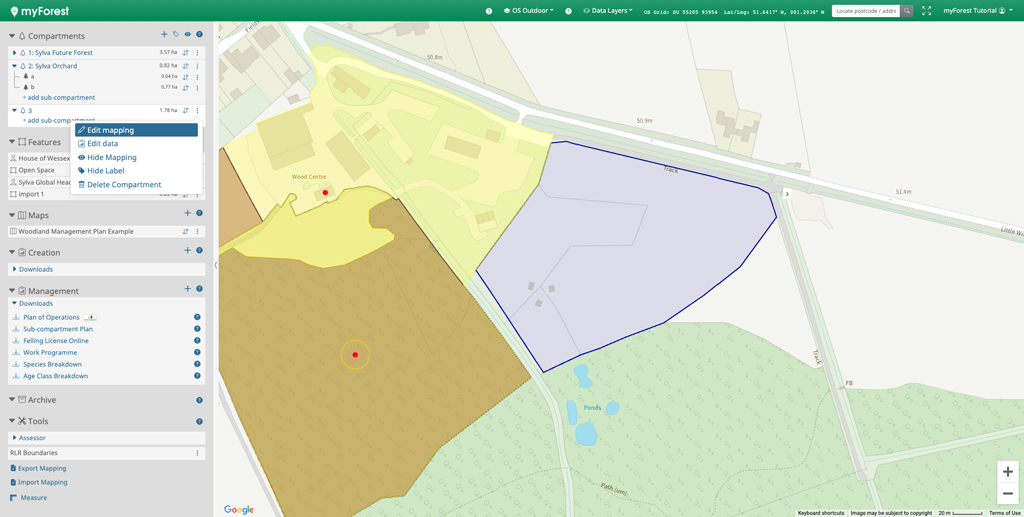This screenshot has height=517, width=1024.
Task: Click the Locate postcode search field
Action: point(865,11)
